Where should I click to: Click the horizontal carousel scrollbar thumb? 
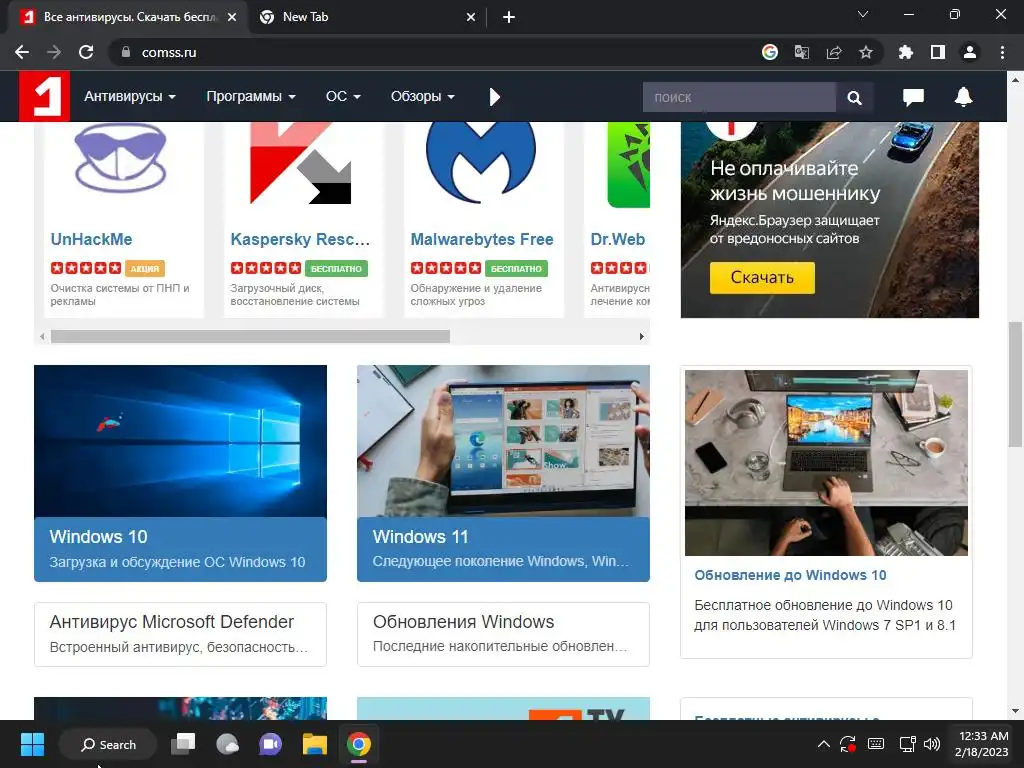coord(250,336)
